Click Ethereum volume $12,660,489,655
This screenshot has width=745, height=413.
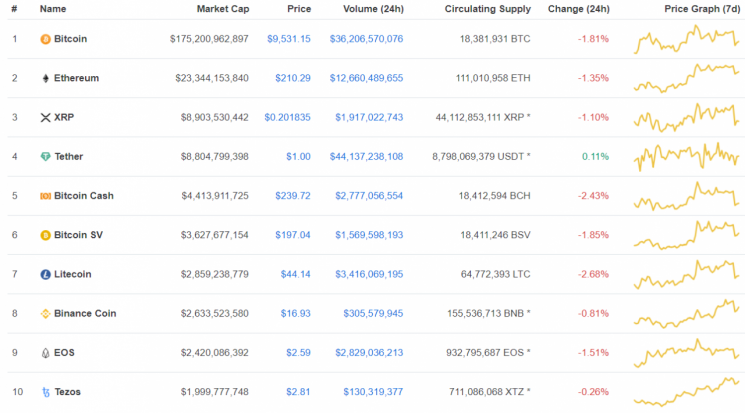pos(366,78)
